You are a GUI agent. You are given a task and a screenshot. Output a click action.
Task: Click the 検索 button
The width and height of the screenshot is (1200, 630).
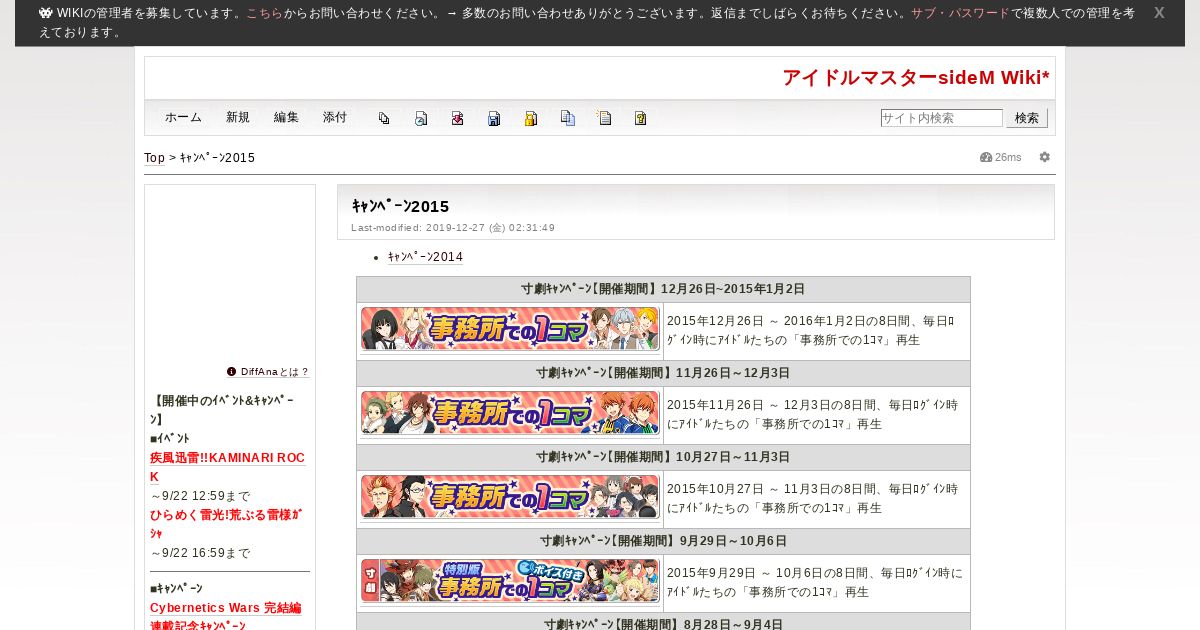click(x=1027, y=118)
